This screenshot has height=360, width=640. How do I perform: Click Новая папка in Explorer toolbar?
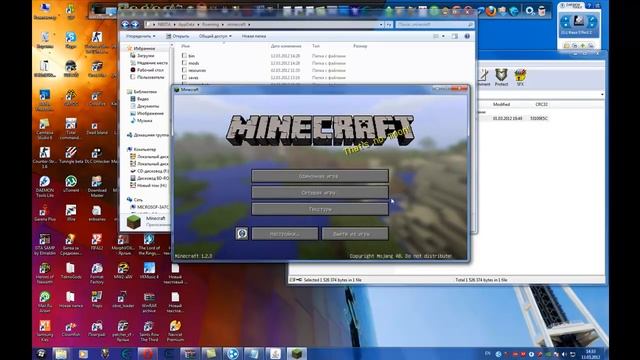coord(254,36)
